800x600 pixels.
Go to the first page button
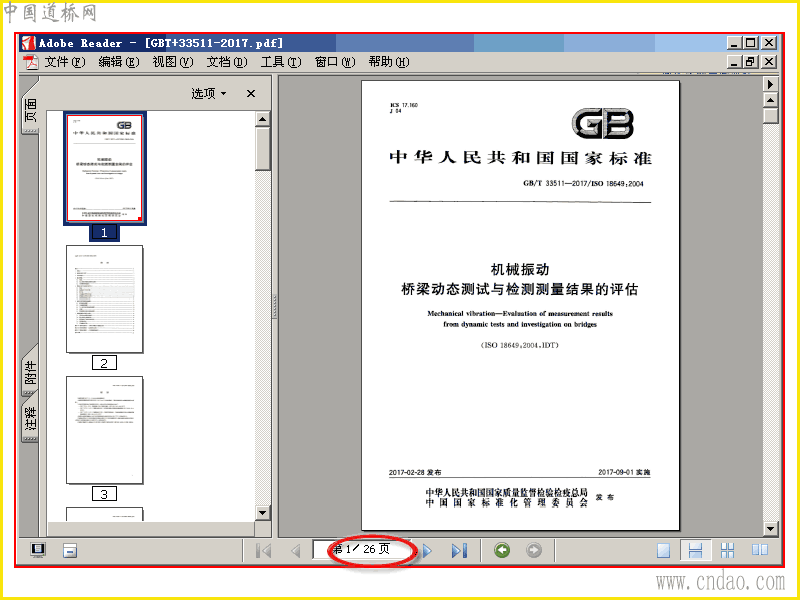point(264,551)
